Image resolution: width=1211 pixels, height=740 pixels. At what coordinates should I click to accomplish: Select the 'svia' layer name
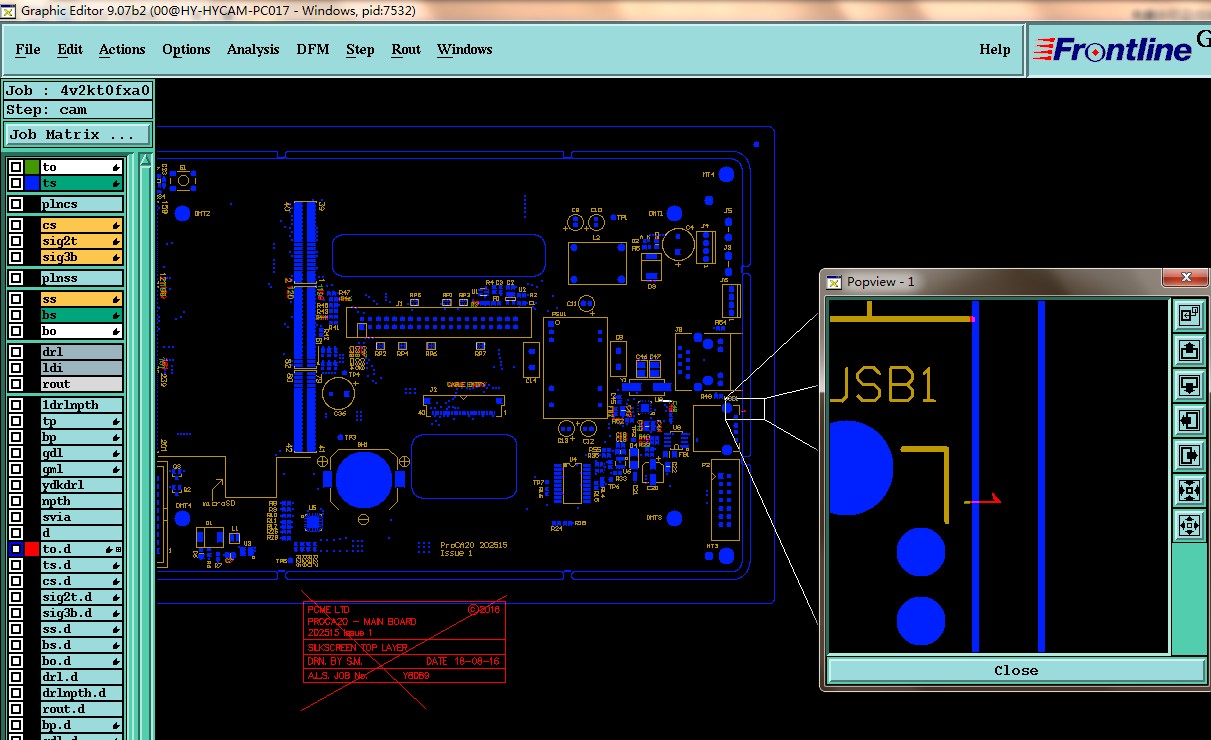(82, 517)
